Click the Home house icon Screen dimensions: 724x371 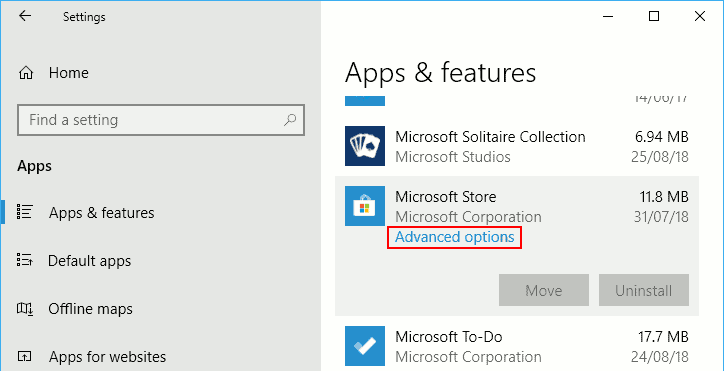pos(25,73)
